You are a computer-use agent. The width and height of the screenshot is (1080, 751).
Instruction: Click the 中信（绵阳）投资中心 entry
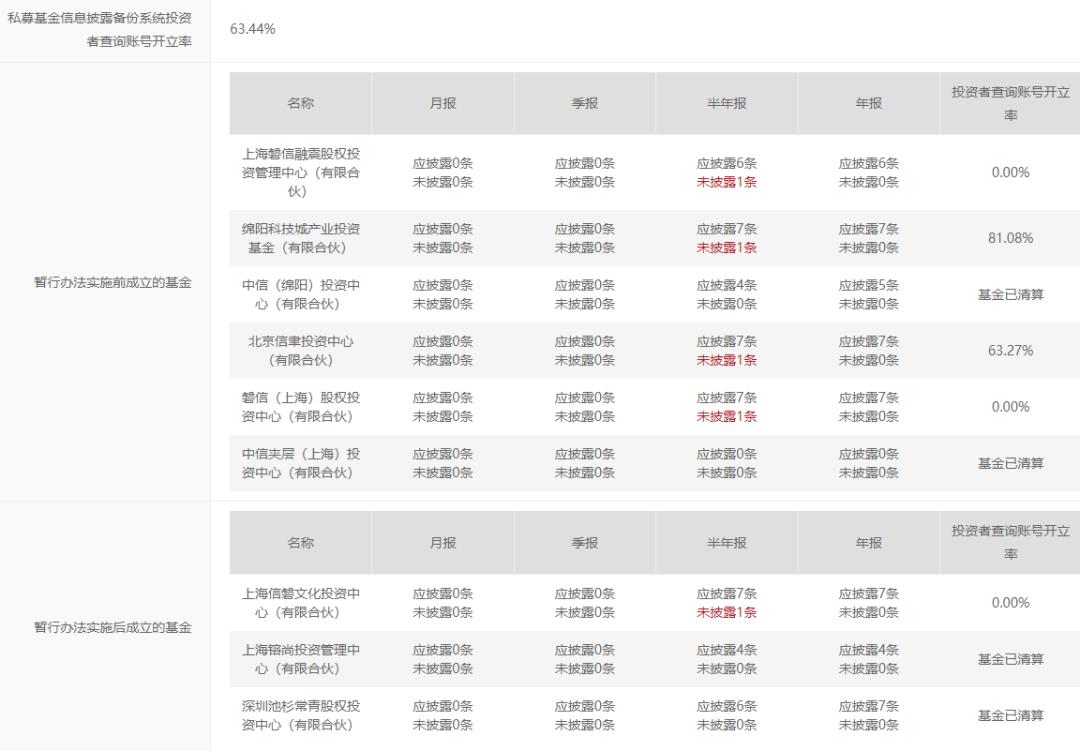pos(302,294)
